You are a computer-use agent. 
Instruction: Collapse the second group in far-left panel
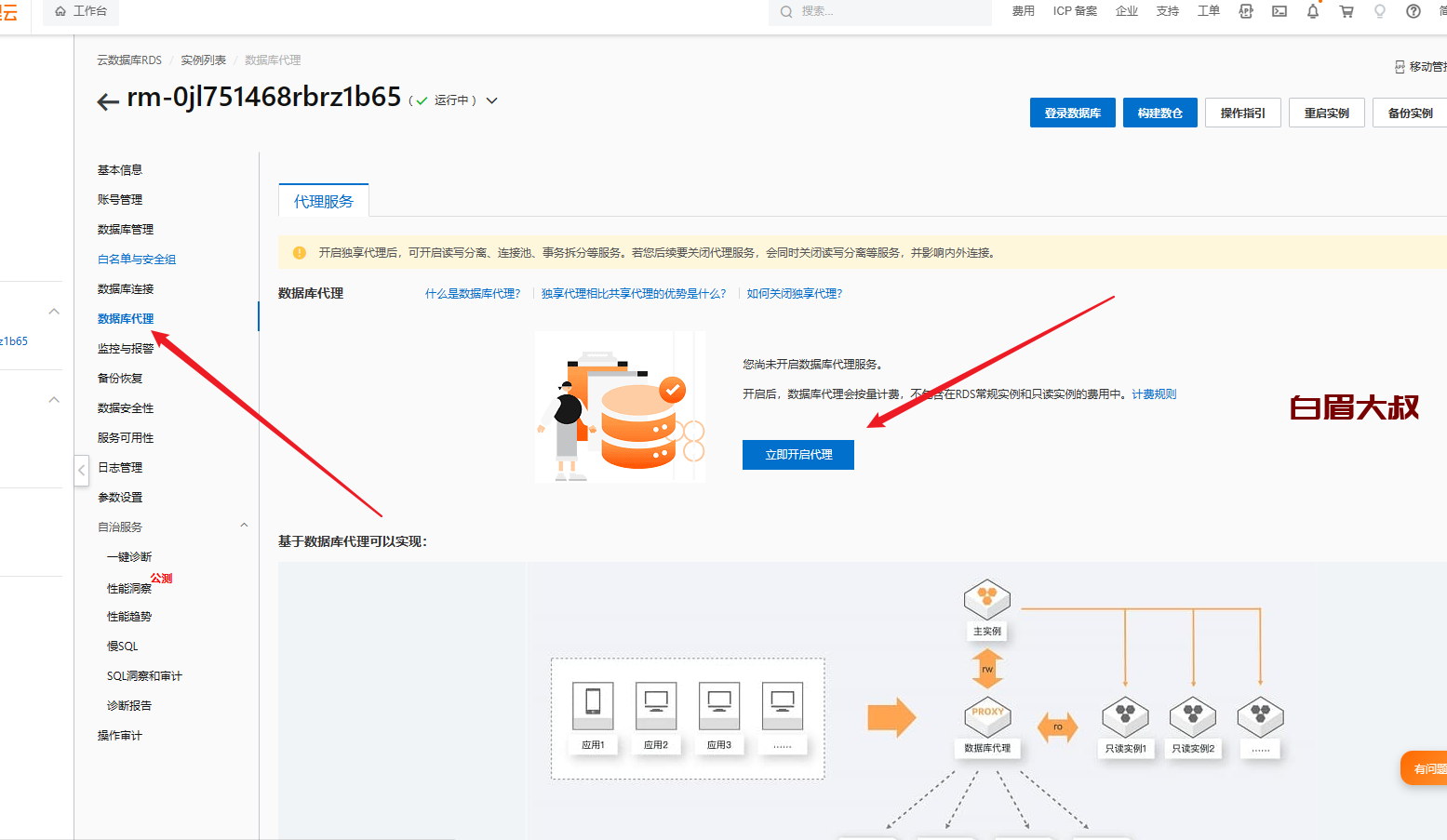coord(54,400)
